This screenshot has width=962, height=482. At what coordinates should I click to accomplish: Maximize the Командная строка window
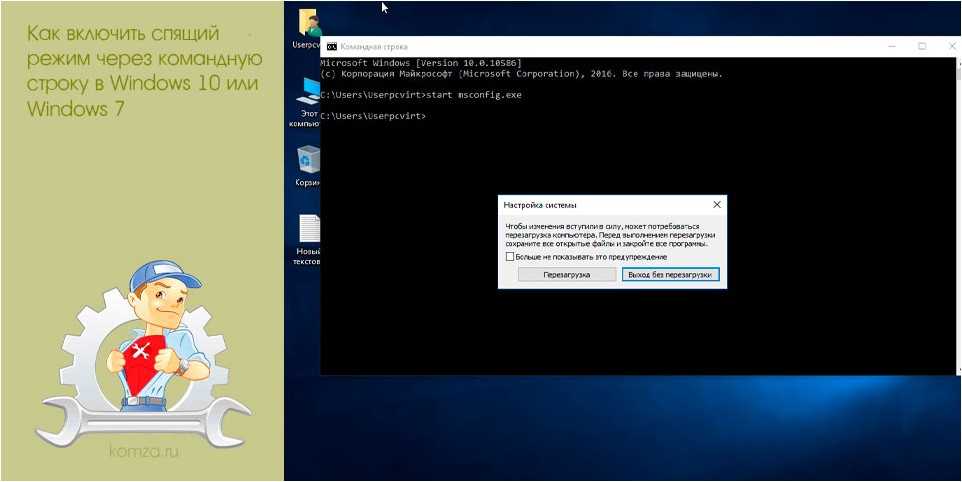coord(921,46)
